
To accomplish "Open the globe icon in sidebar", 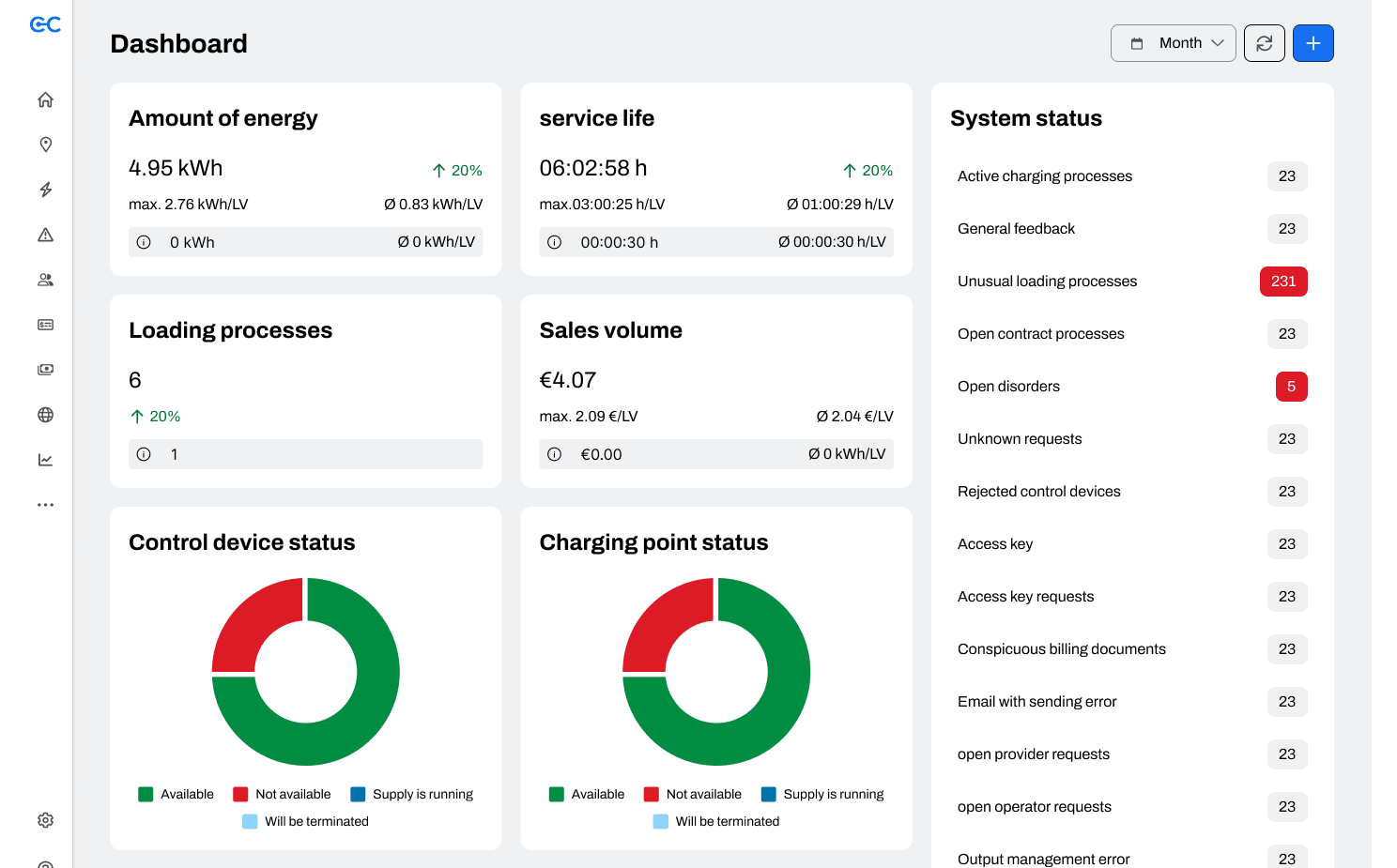I will coord(45,415).
